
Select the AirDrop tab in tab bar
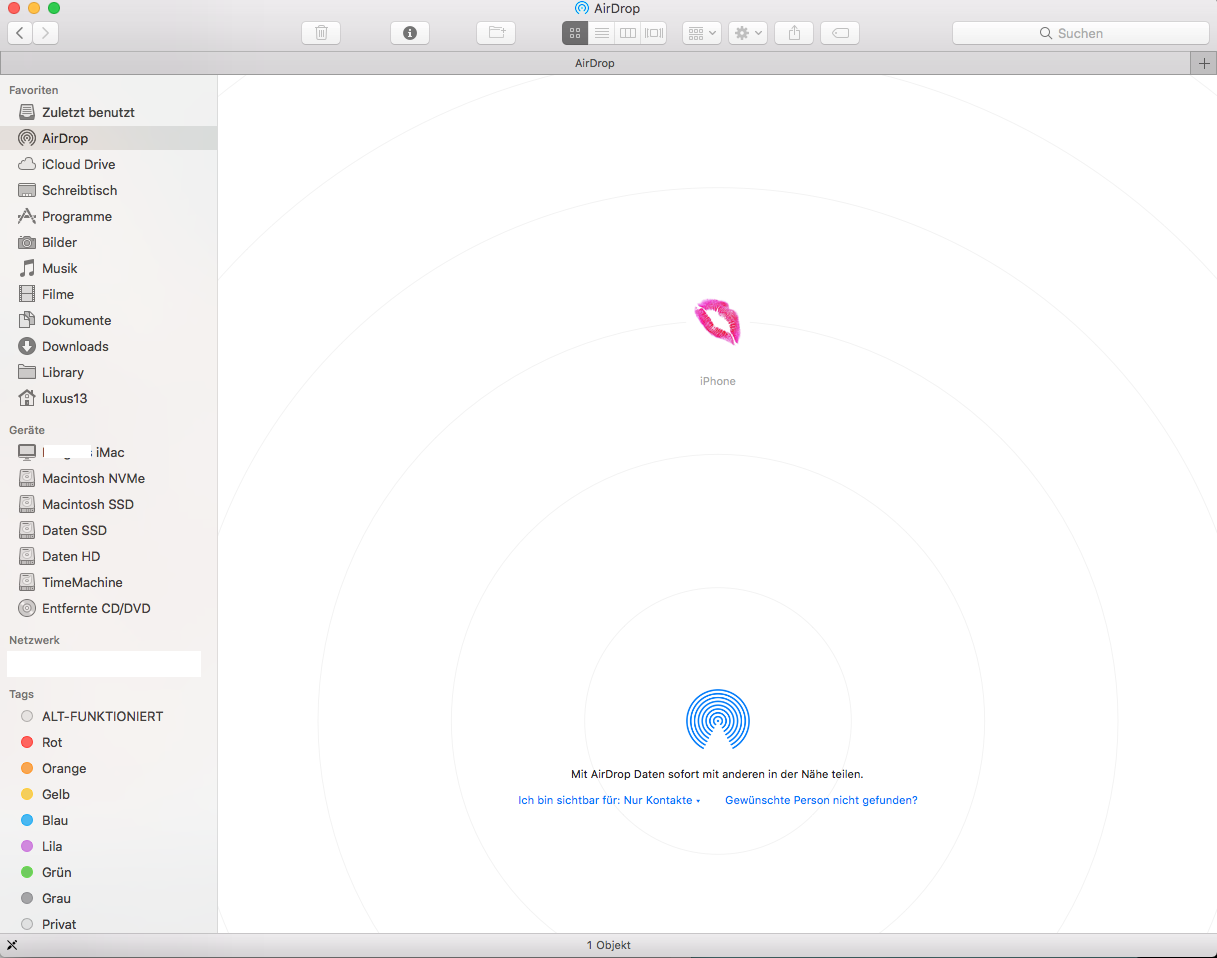[595, 63]
